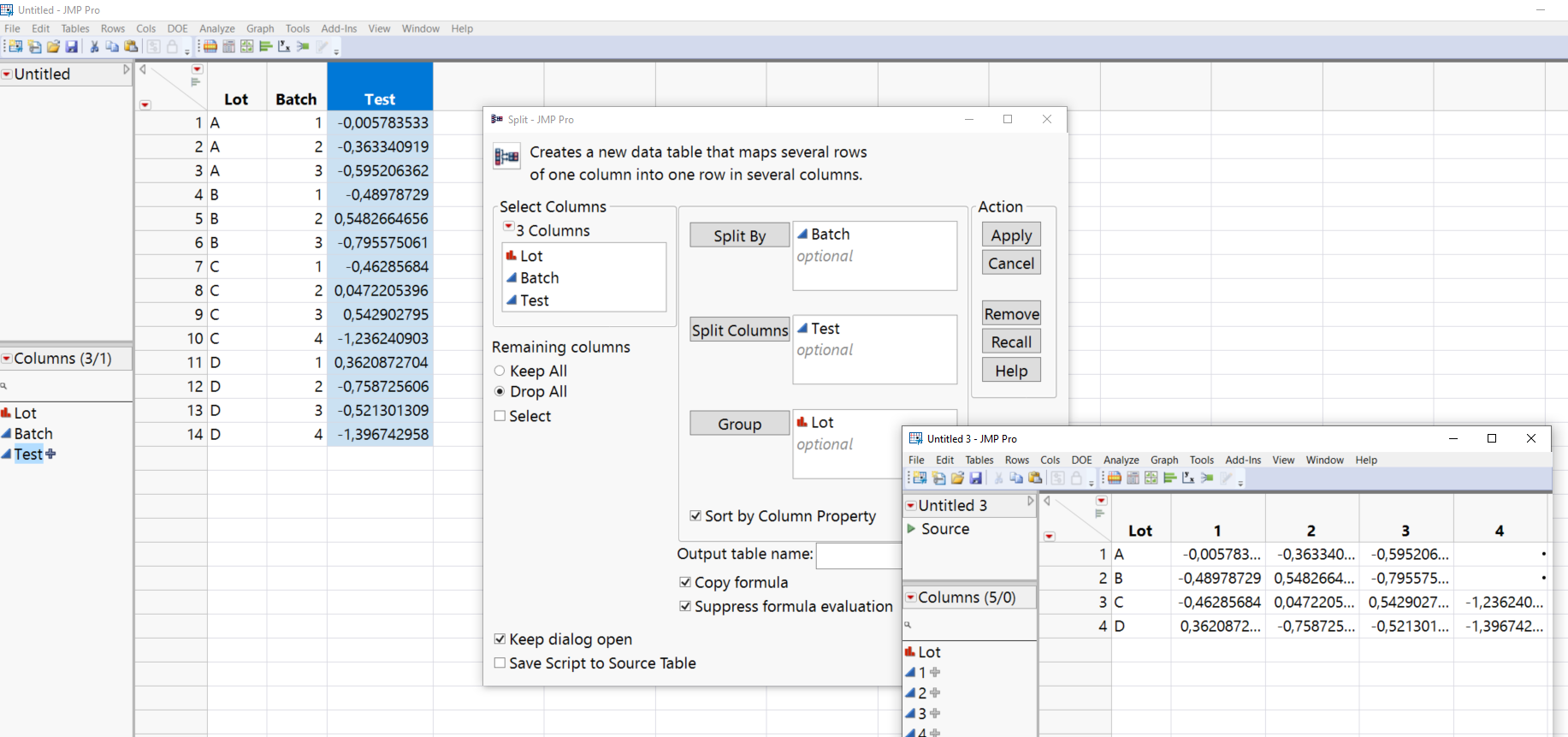Expand the Columns (5/0) red triangle menu

tap(911, 597)
